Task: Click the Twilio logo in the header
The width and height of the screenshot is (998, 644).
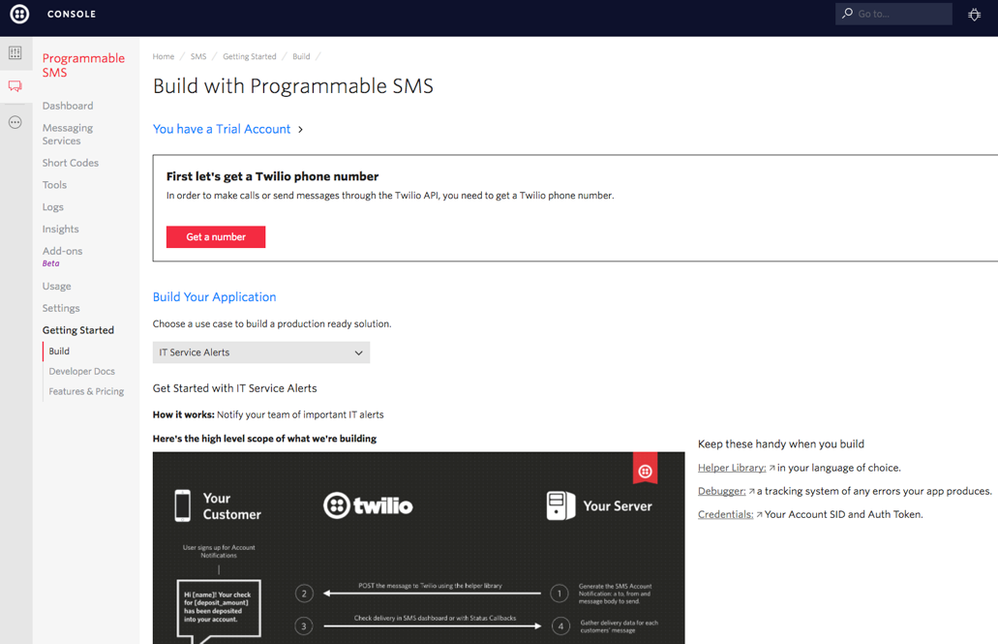Action: click(x=20, y=13)
